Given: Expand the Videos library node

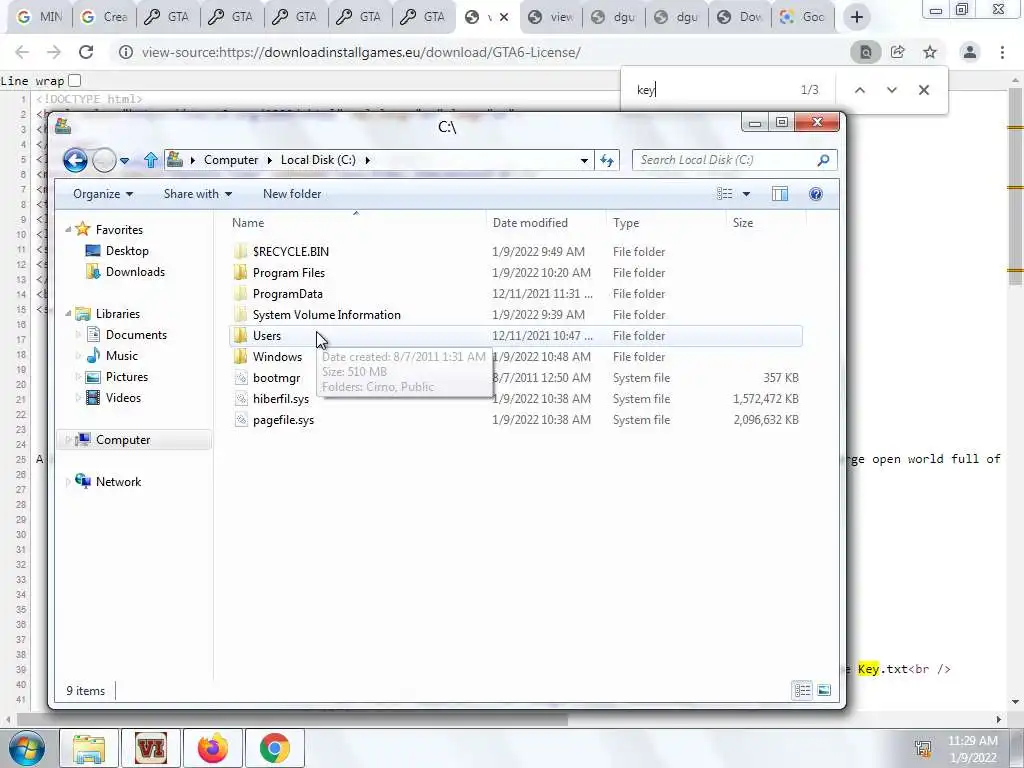Looking at the screenshot, I should (x=78, y=398).
